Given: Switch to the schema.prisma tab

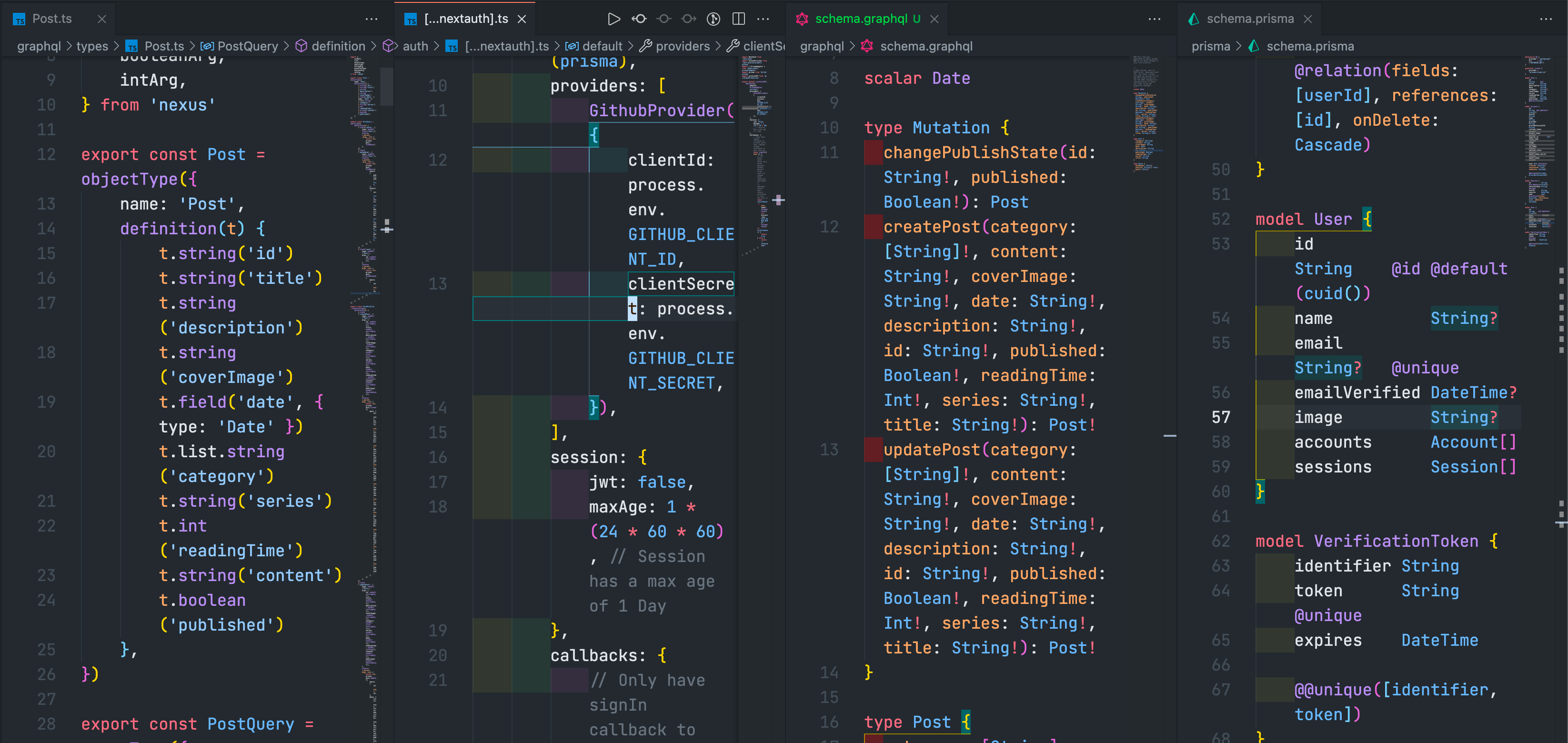Looking at the screenshot, I should click(x=1250, y=19).
